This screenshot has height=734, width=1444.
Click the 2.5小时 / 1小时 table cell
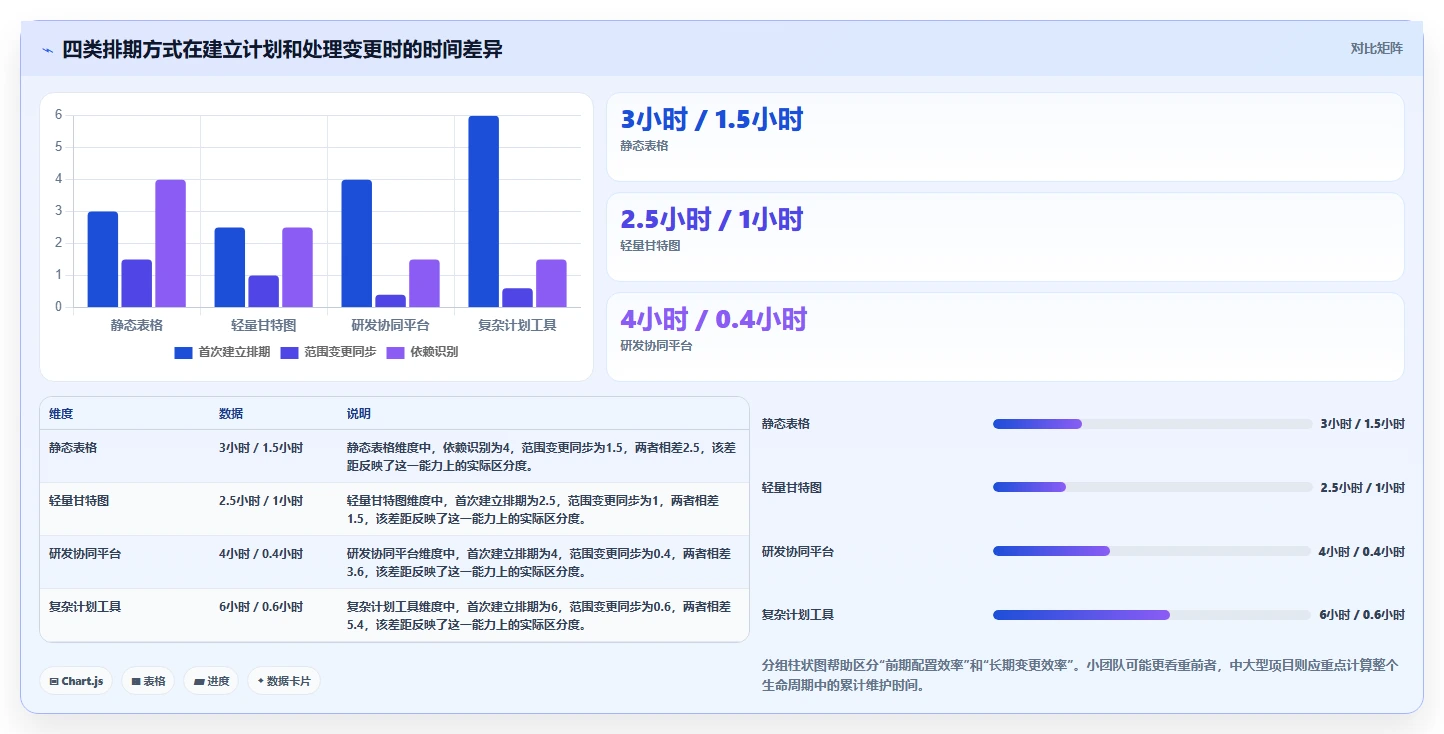[x=261, y=501]
